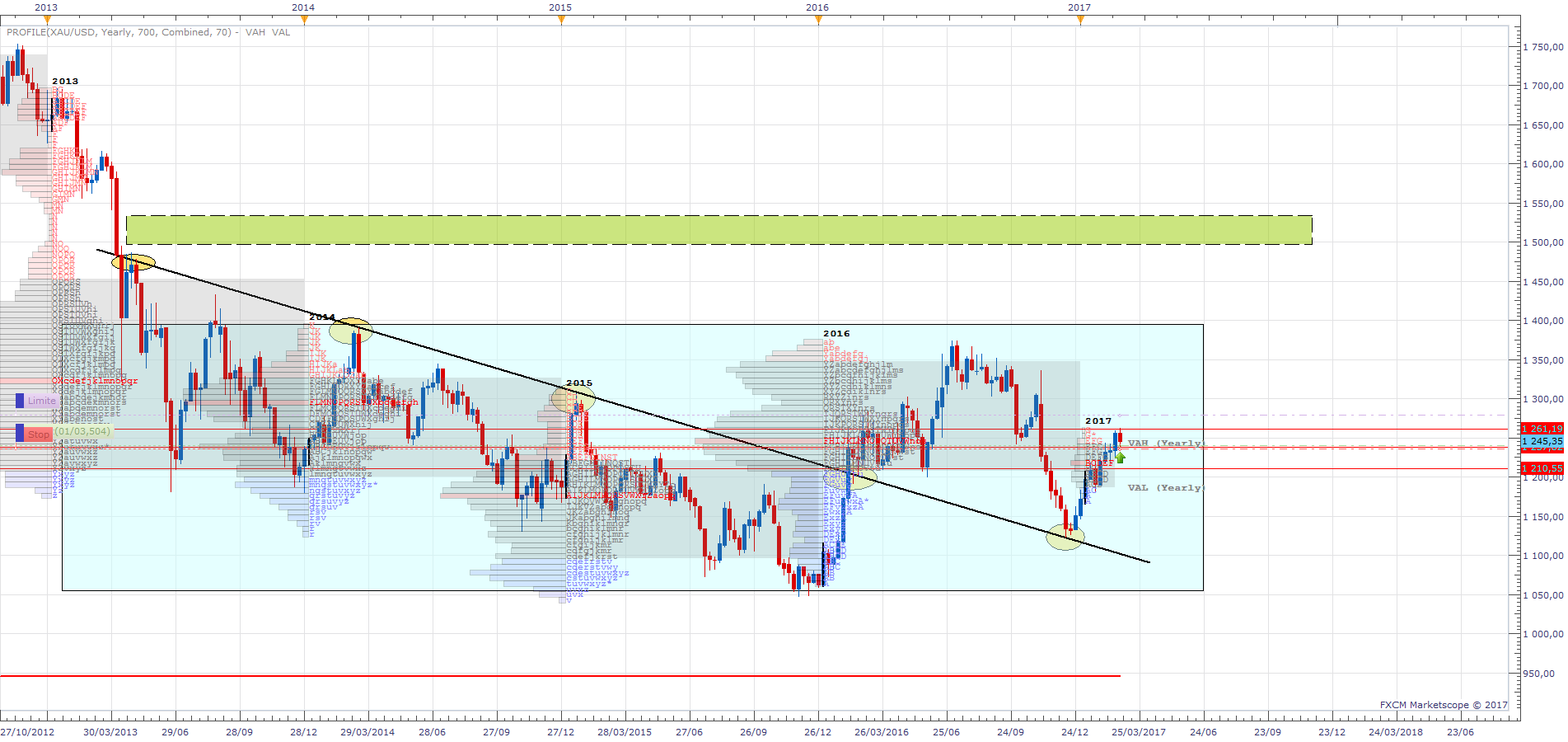Click the 1 000,00 price axis label
This screenshot has width=1568, height=742.
pyautogui.click(x=1542, y=634)
